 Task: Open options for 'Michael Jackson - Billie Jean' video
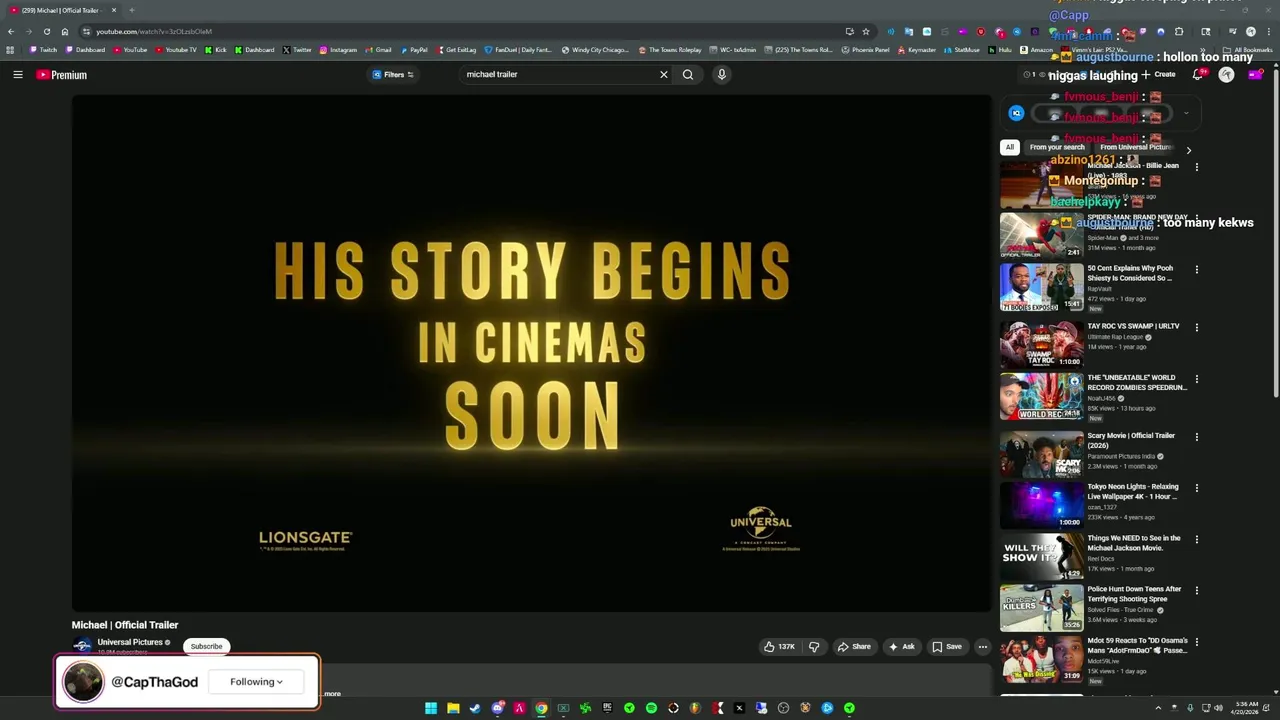pos(1196,167)
